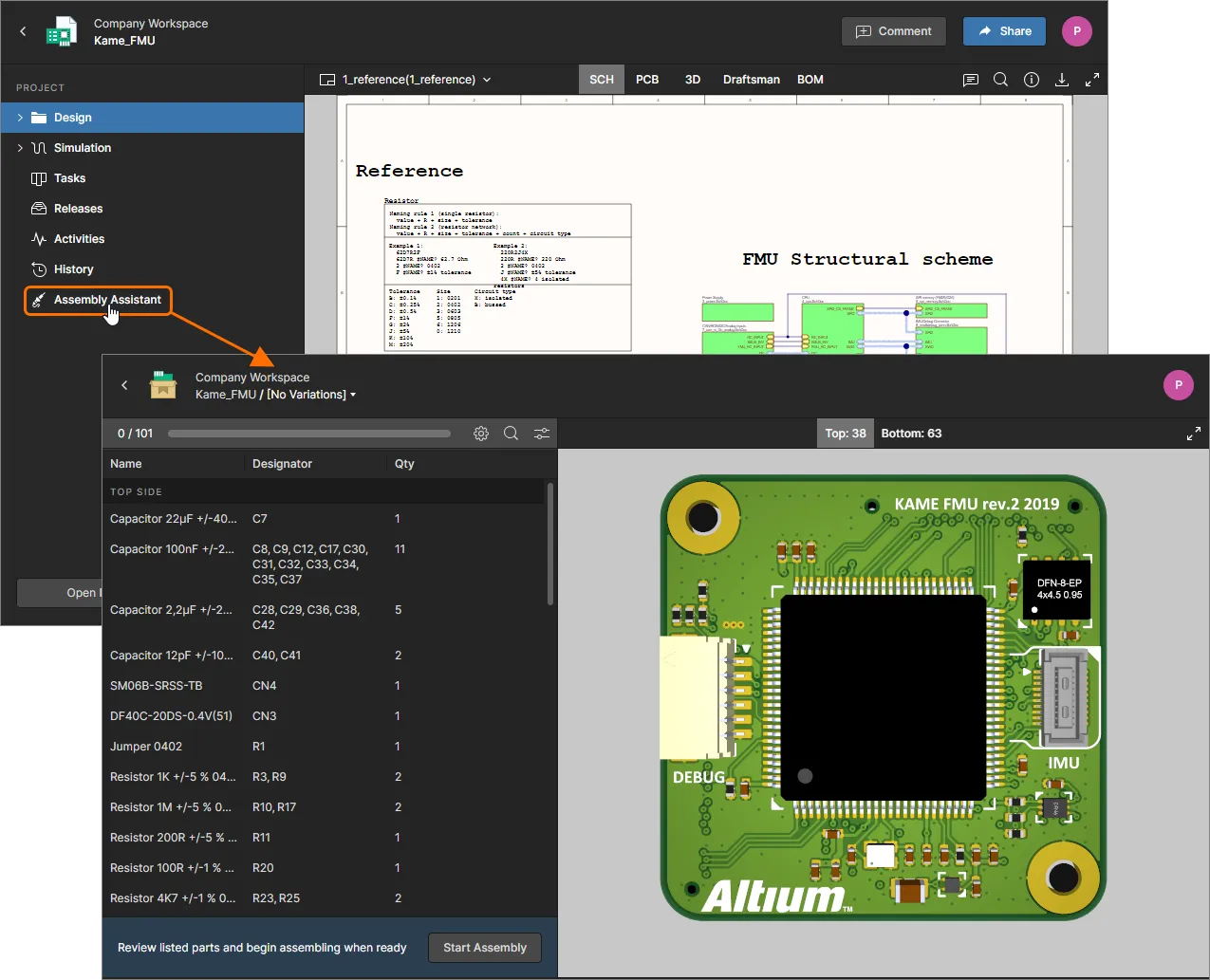1210x980 pixels.
Task: Click the download icon in viewer toolbar
Action: coord(1062,80)
